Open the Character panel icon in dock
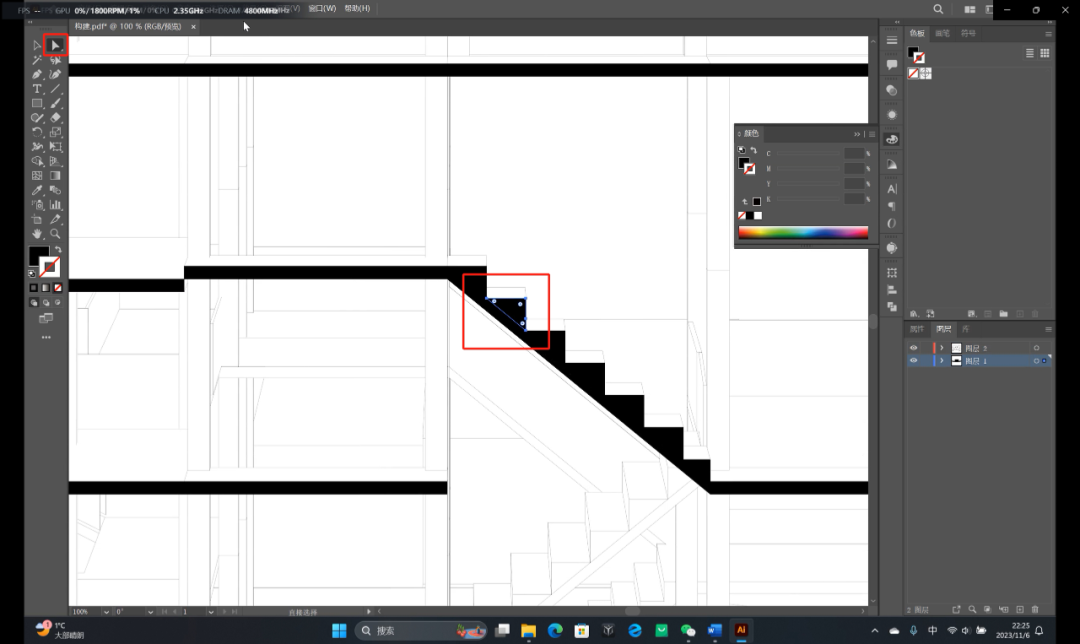 (892, 189)
